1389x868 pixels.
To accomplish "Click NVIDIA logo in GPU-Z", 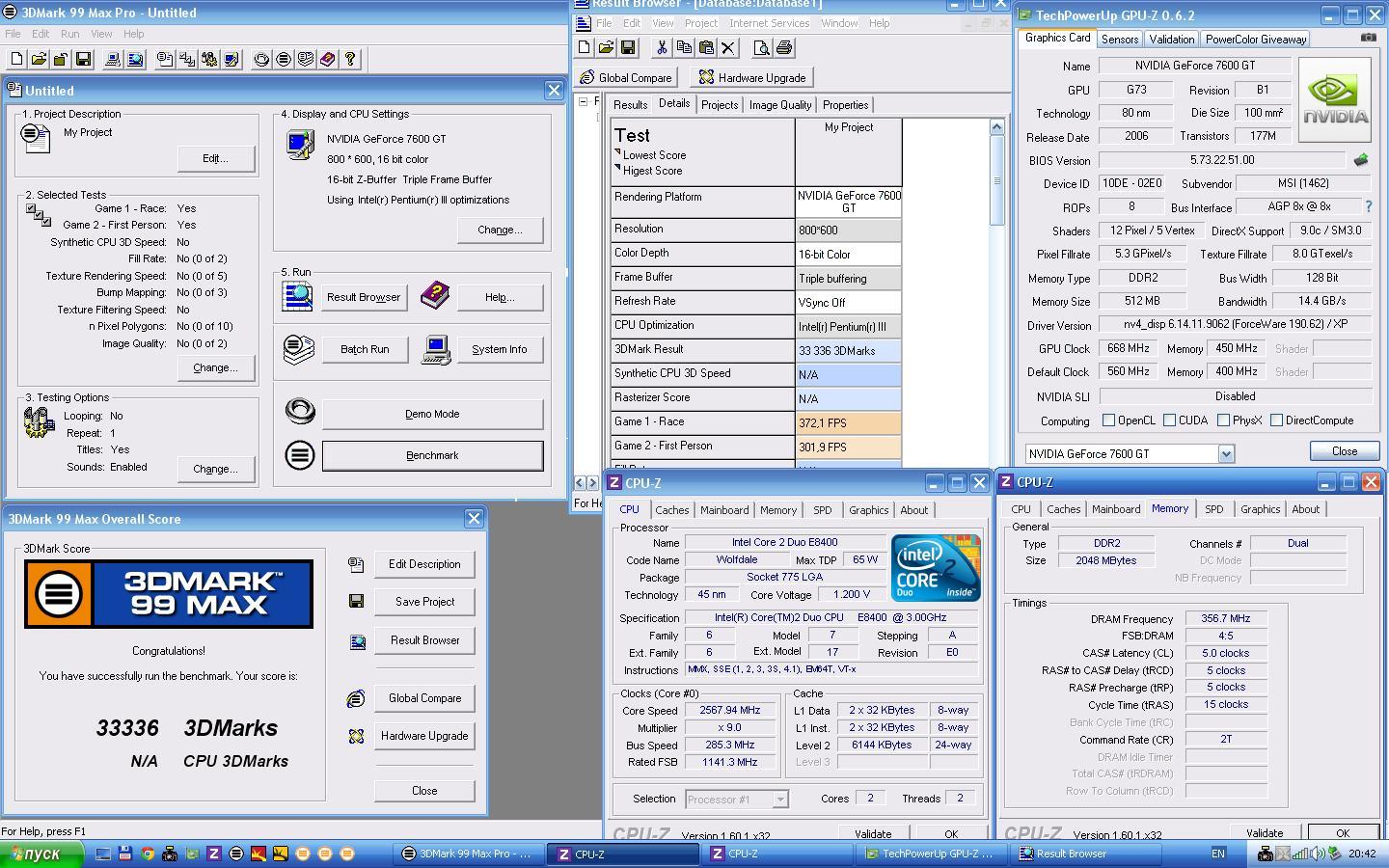I will pos(1335,99).
